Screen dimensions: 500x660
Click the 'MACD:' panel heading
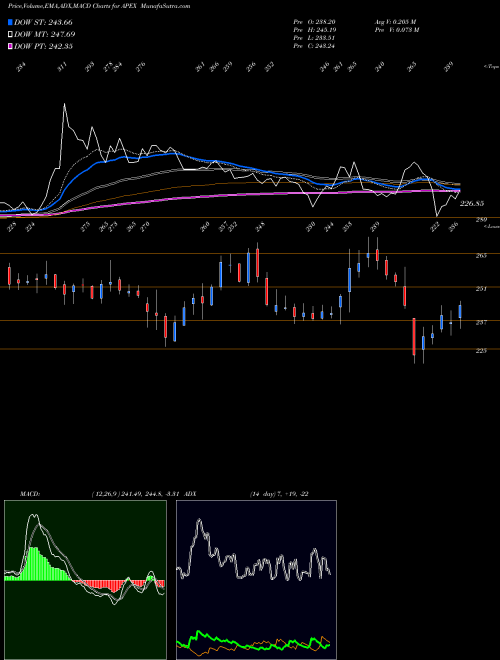tap(30, 494)
